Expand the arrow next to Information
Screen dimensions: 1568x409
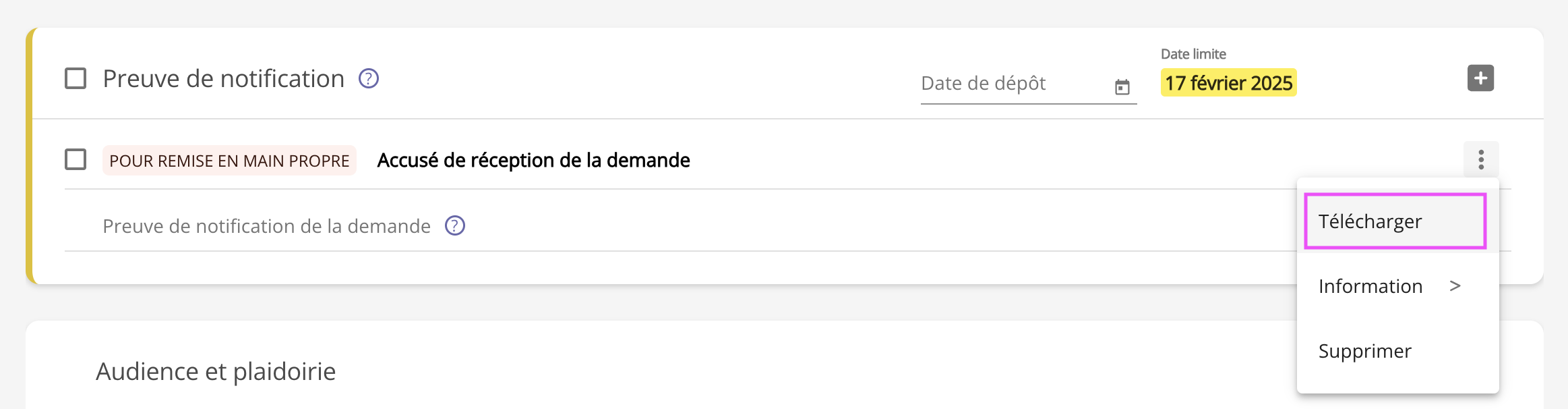pyautogui.click(x=1455, y=286)
